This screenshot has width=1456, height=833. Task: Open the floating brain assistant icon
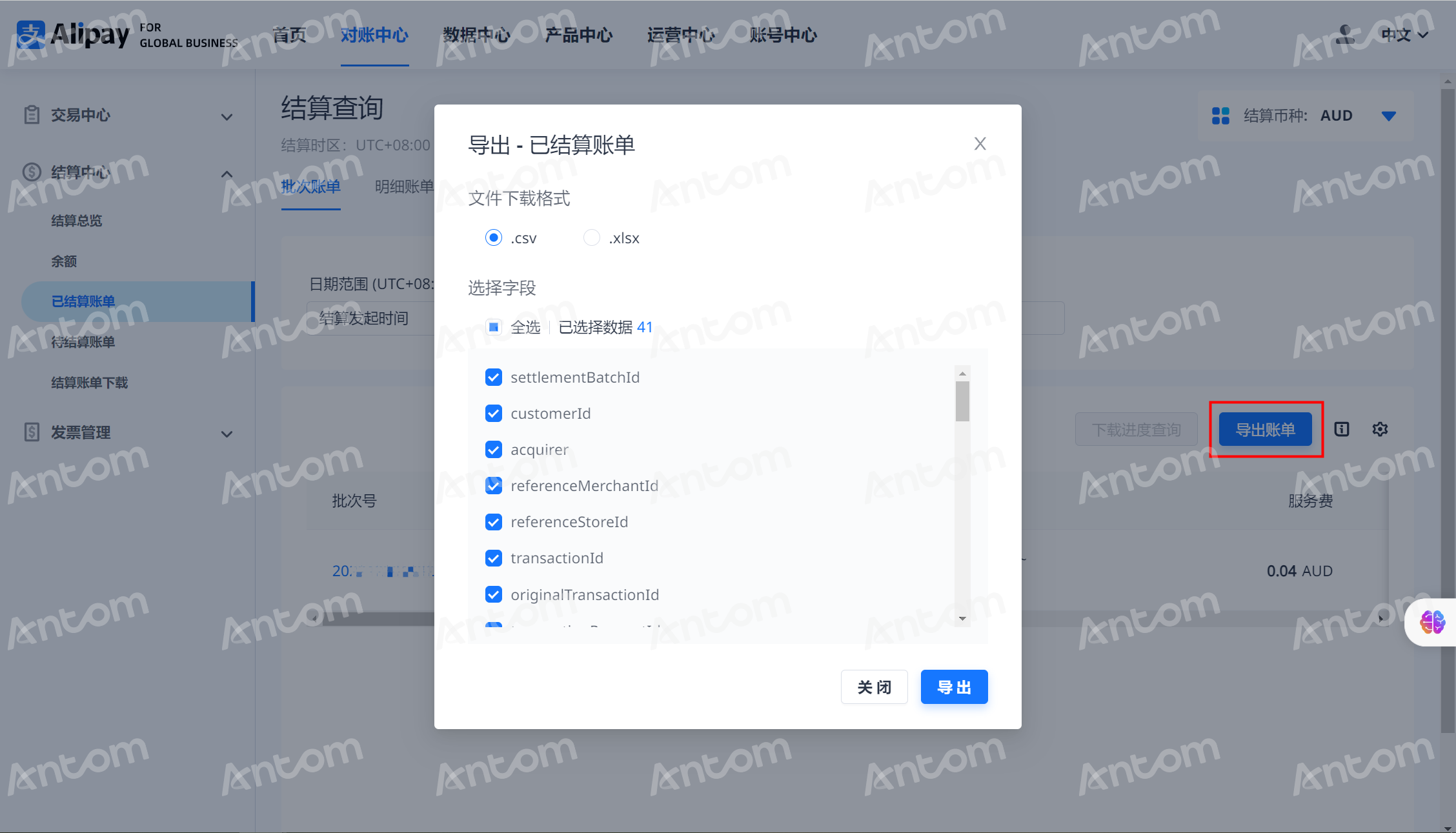coord(1432,622)
